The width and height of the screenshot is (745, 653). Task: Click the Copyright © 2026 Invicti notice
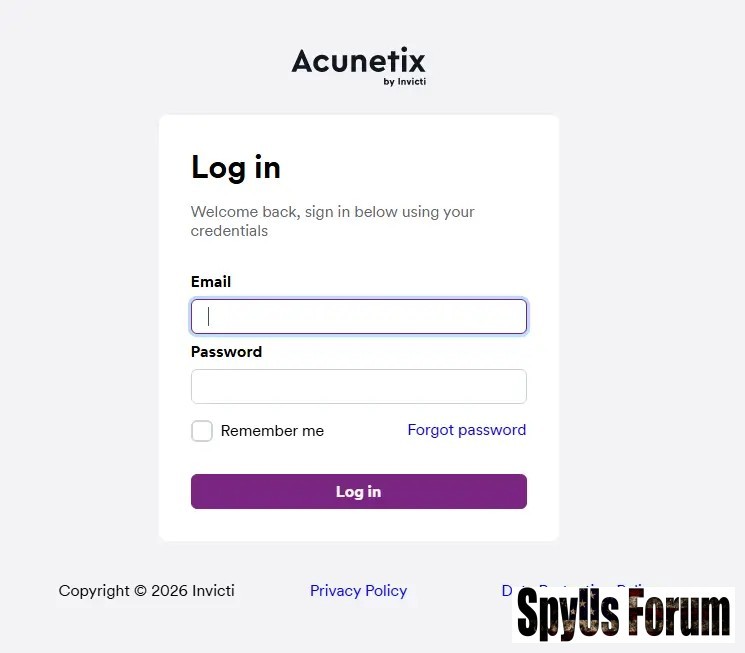(x=146, y=591)
